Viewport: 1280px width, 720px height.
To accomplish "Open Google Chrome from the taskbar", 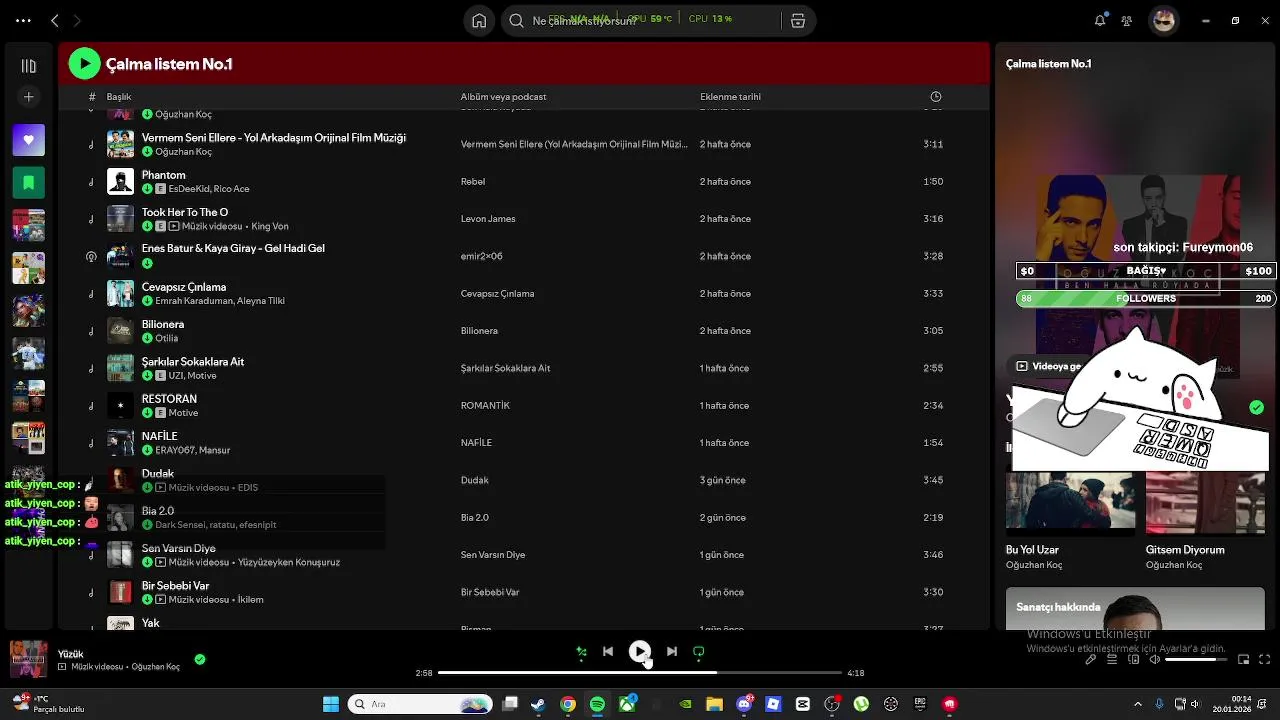I will coord(568,704).
